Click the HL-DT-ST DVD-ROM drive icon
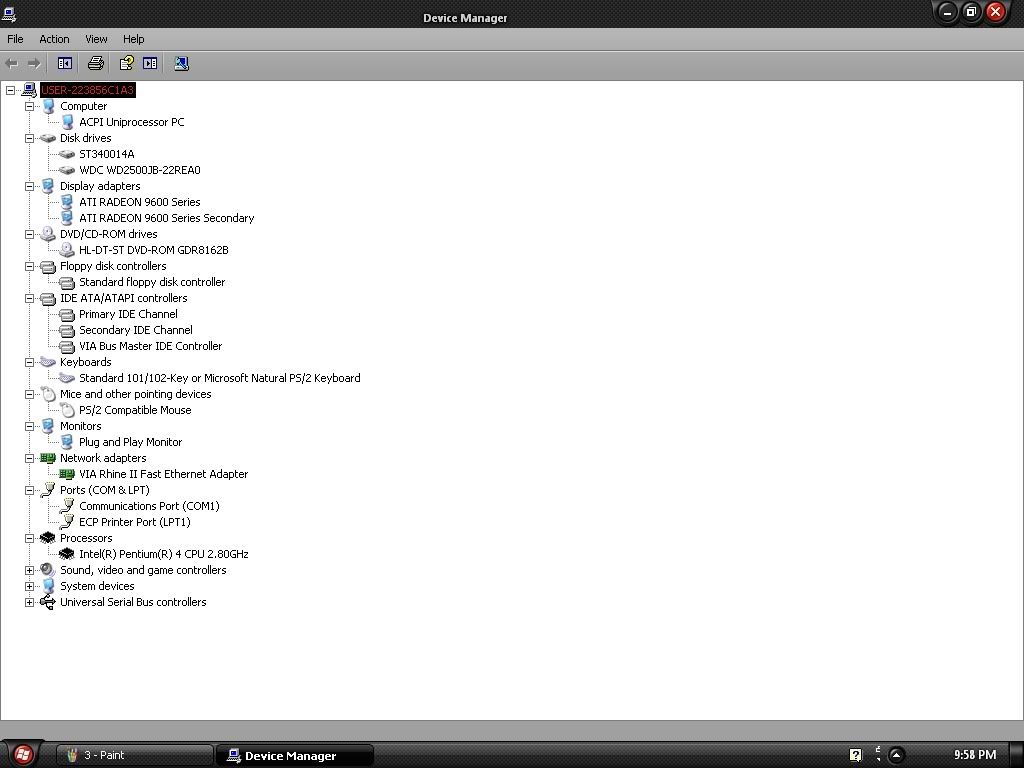Screen dimensions: 1024x768 67,249
